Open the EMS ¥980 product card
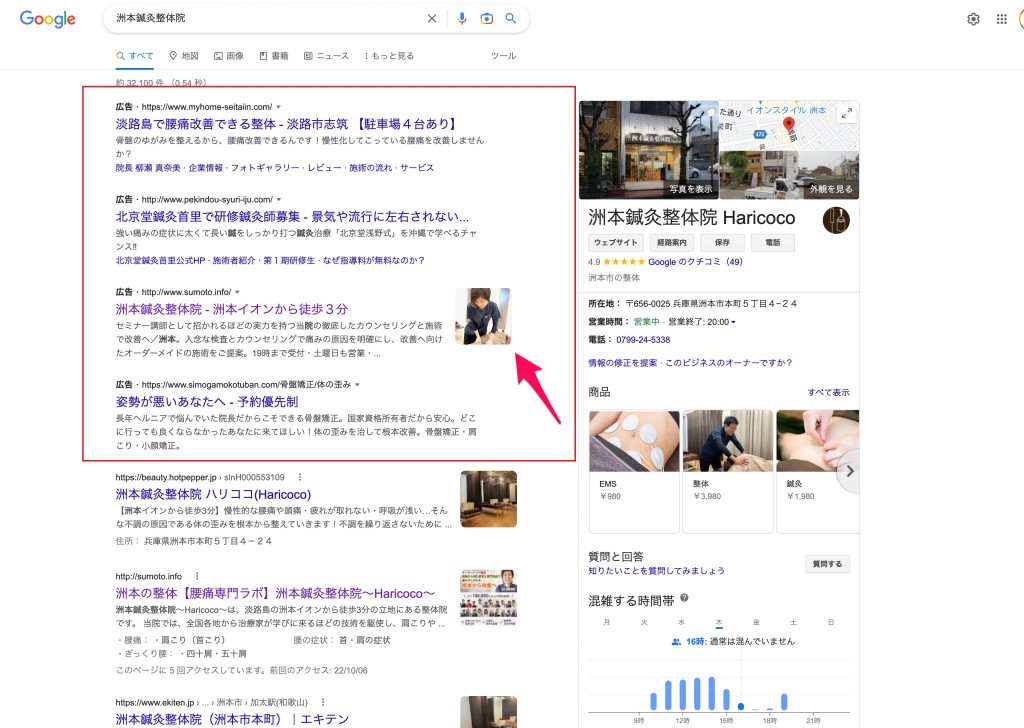1024x728 pixels. (634, 471)
